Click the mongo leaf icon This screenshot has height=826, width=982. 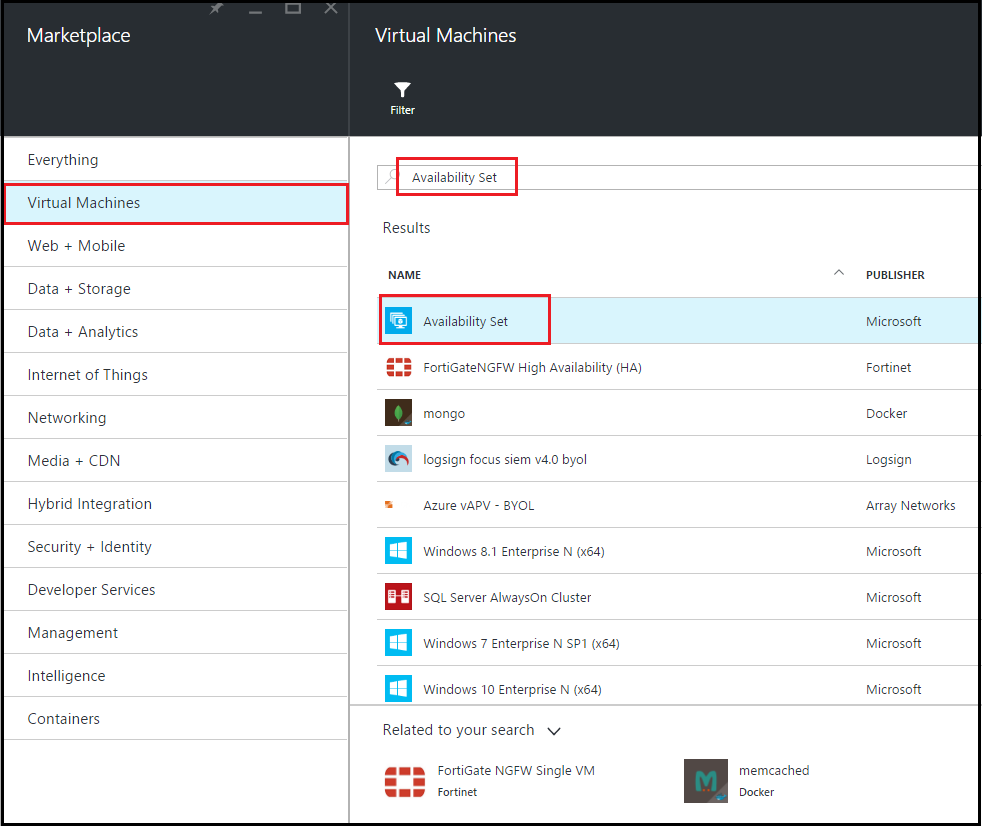coord(398,413)
